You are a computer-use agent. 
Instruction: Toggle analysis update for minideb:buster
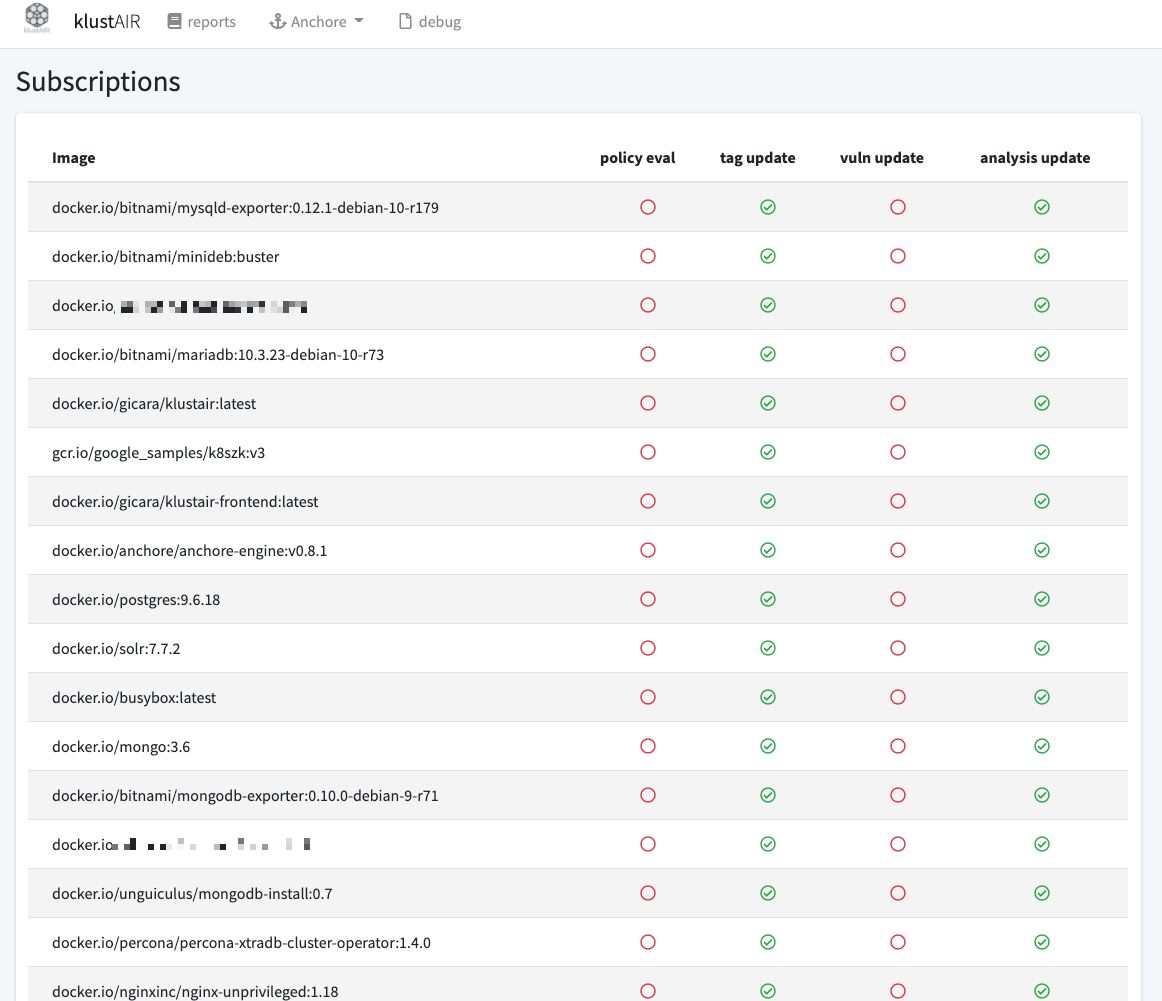[x=1042, y=256]
